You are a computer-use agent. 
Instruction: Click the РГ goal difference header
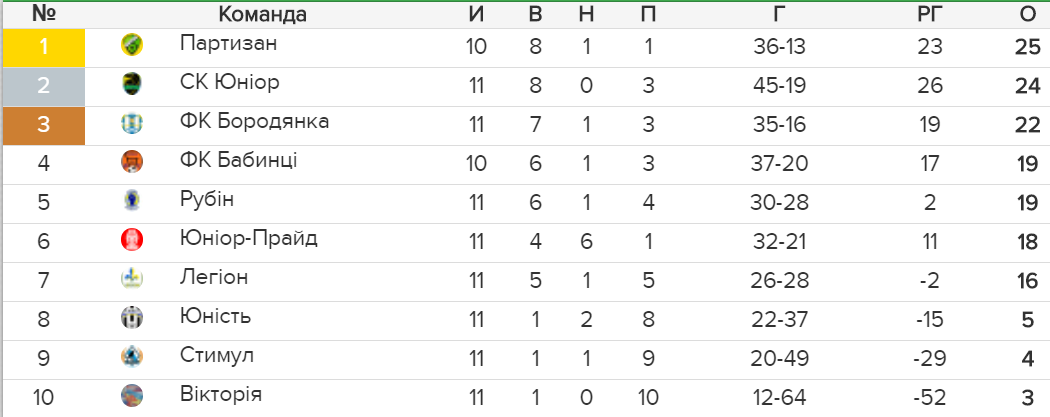[x=930, y=14]
